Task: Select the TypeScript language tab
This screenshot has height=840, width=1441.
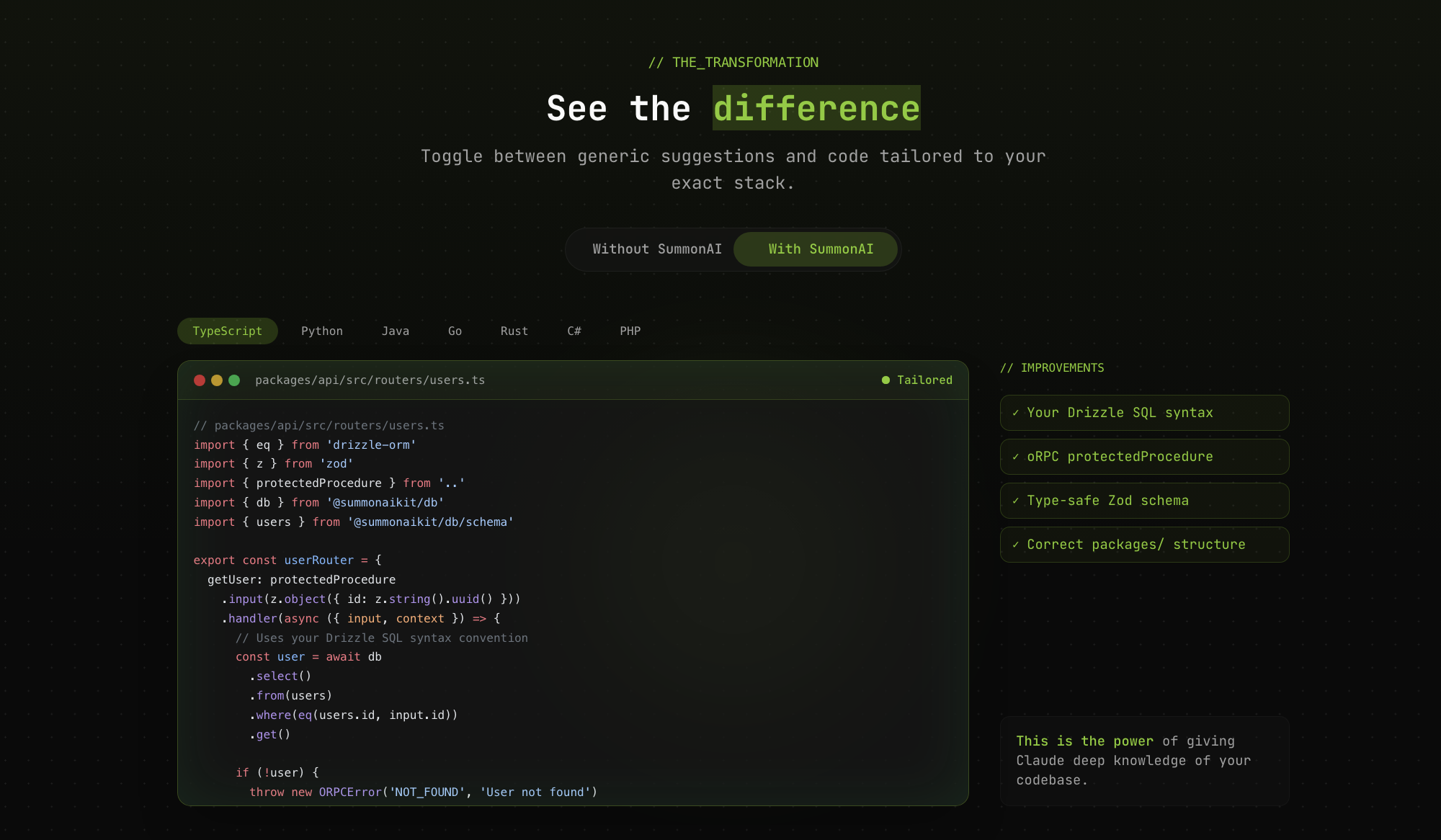Action: click(227, 331)
